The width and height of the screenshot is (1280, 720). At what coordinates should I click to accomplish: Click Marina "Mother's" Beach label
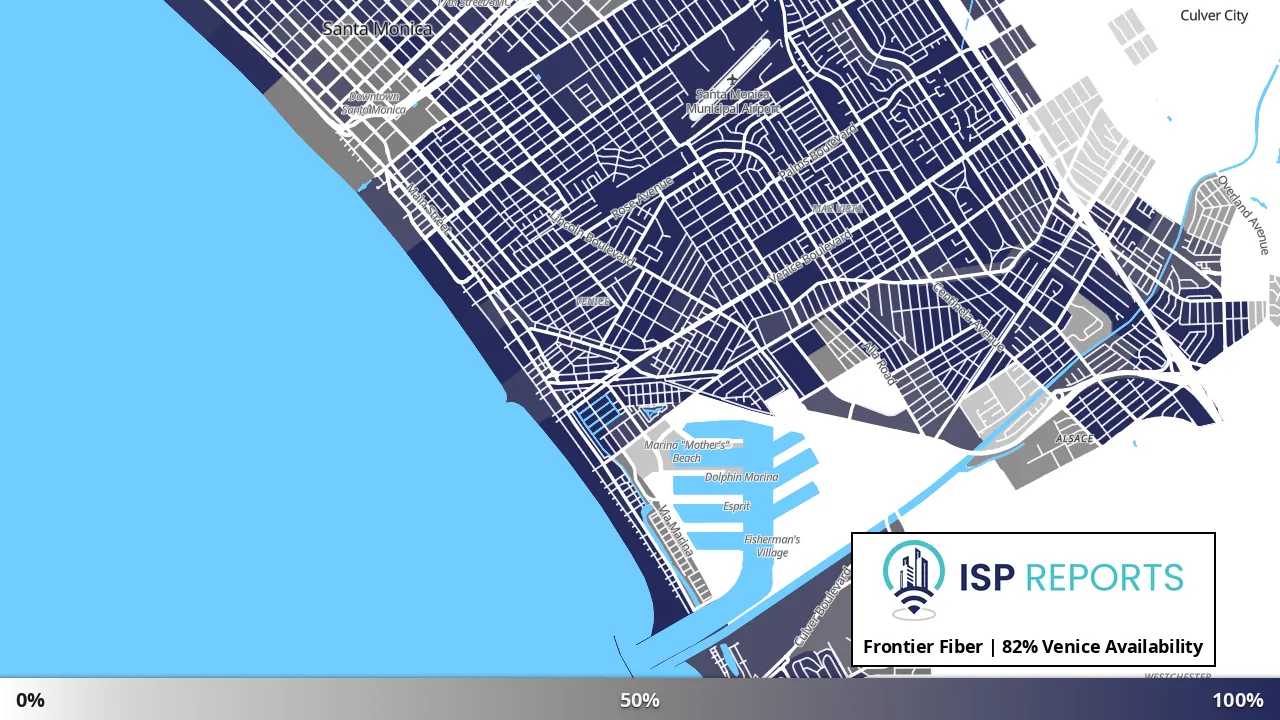click(x=687, y=451)
